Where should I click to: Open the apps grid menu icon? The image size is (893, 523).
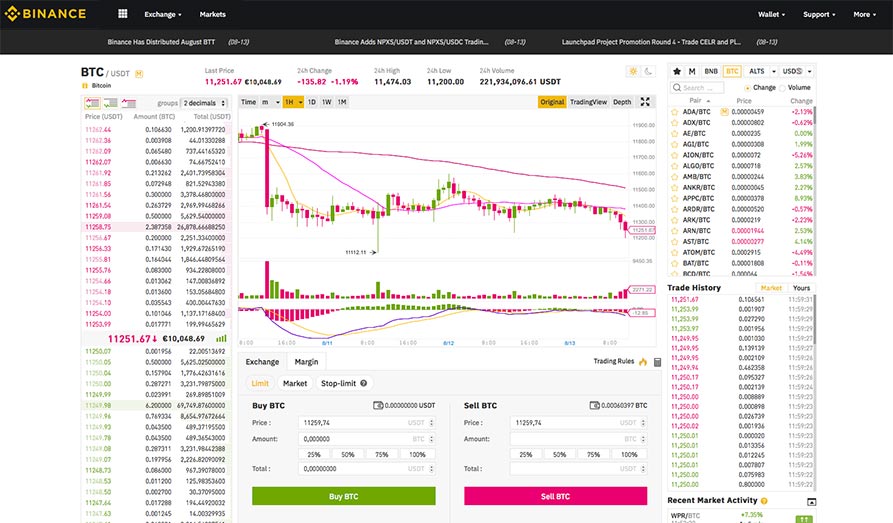pyautogui.click(x=122, y=14)
